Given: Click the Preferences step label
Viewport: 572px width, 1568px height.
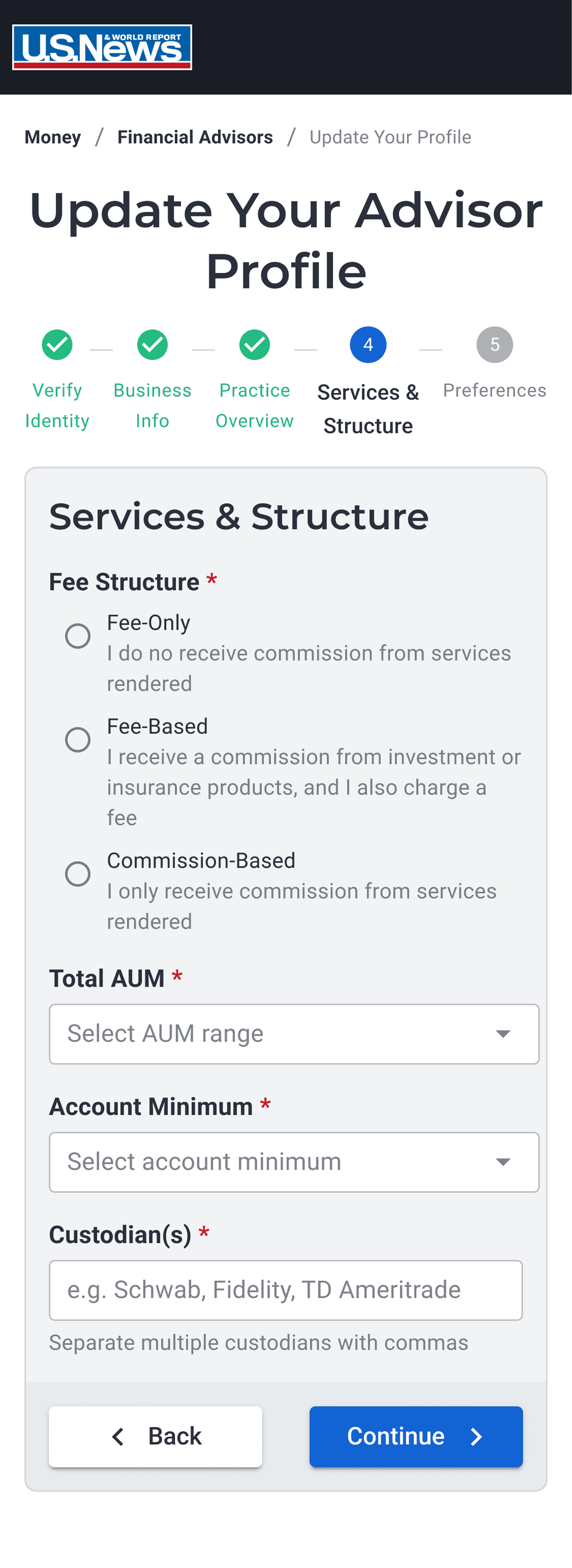Looking at the screenshot, I should [x=495, y=390].
